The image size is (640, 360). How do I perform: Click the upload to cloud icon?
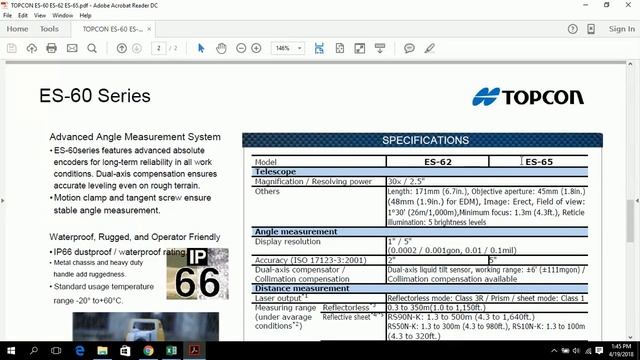(x=31, y=48)
